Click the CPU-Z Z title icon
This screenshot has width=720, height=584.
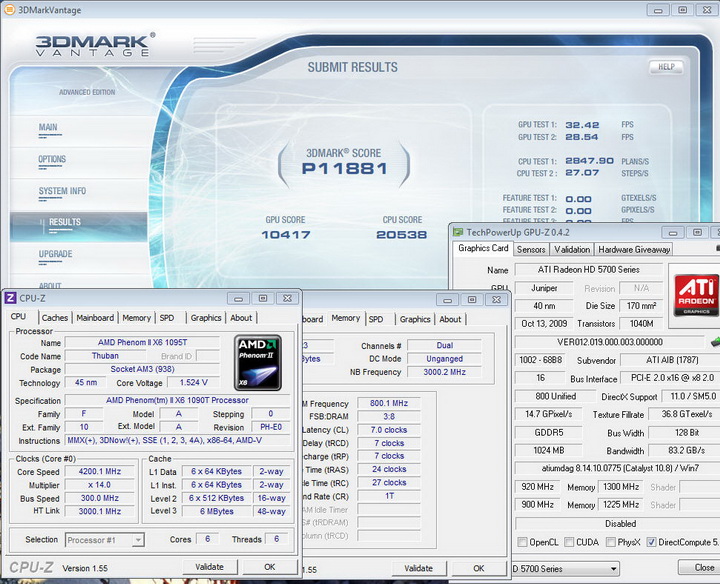tap(11, 298)
